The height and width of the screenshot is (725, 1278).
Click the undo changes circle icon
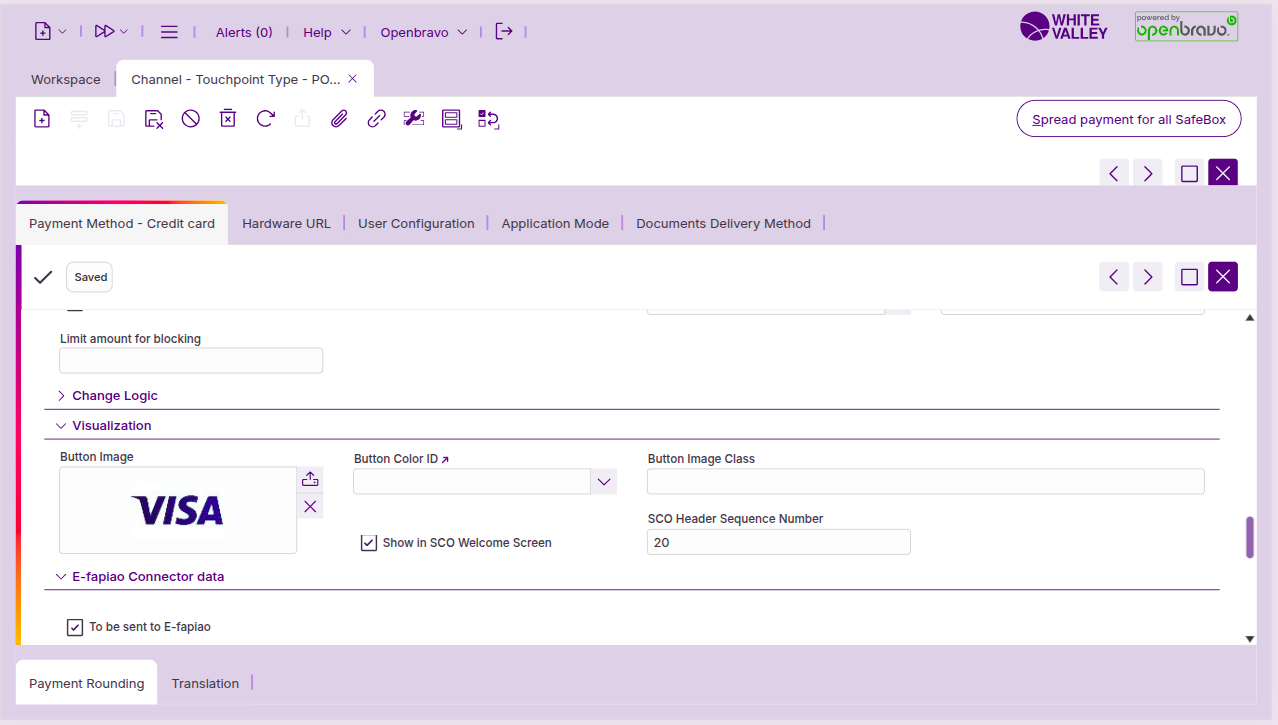pyautogui.click(x=191, y=119)
